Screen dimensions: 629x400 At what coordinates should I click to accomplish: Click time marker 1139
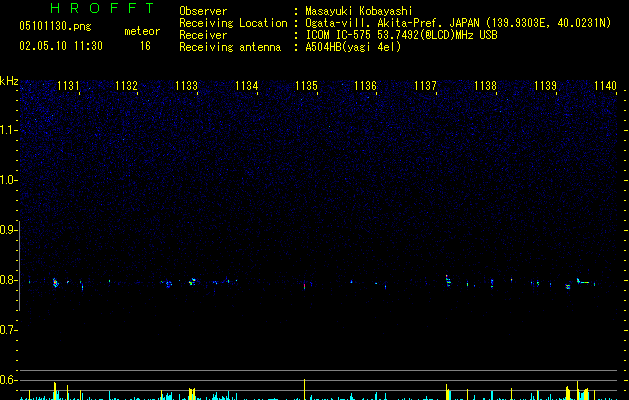pyautogui.click(x=546, y=86)
